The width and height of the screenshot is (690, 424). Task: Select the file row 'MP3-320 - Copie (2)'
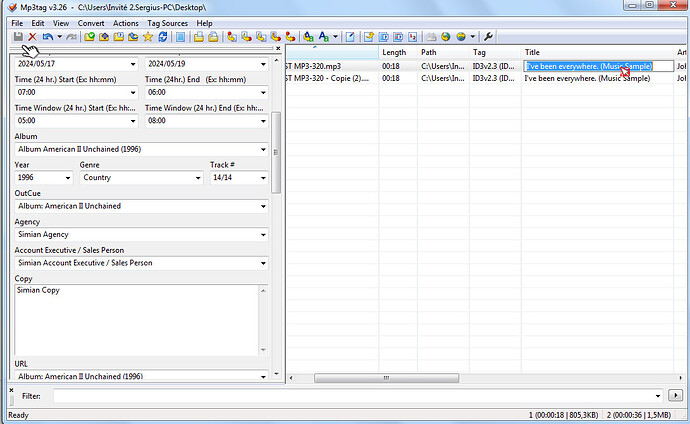[486, 78]
